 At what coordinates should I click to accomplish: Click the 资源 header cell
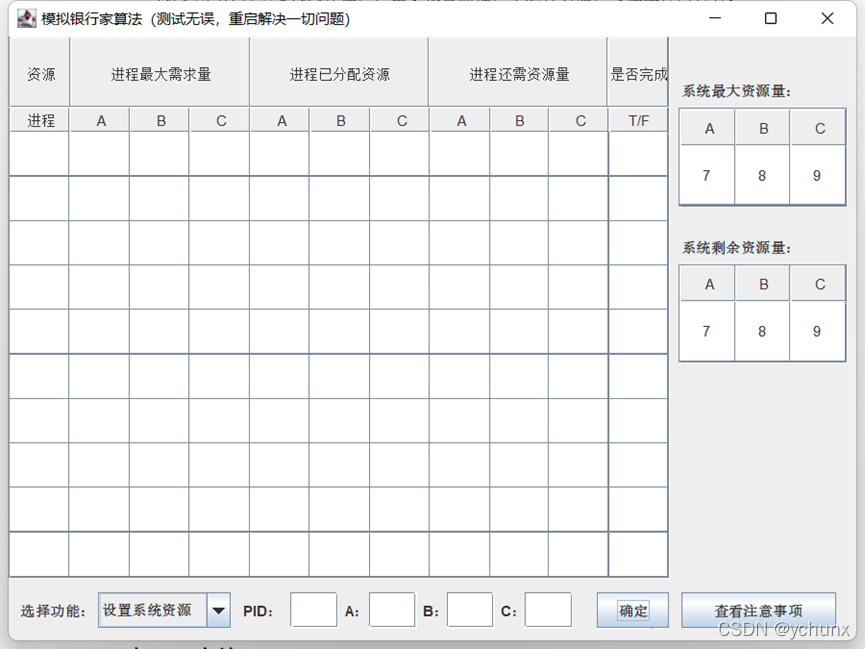click(x=40, y=72)
